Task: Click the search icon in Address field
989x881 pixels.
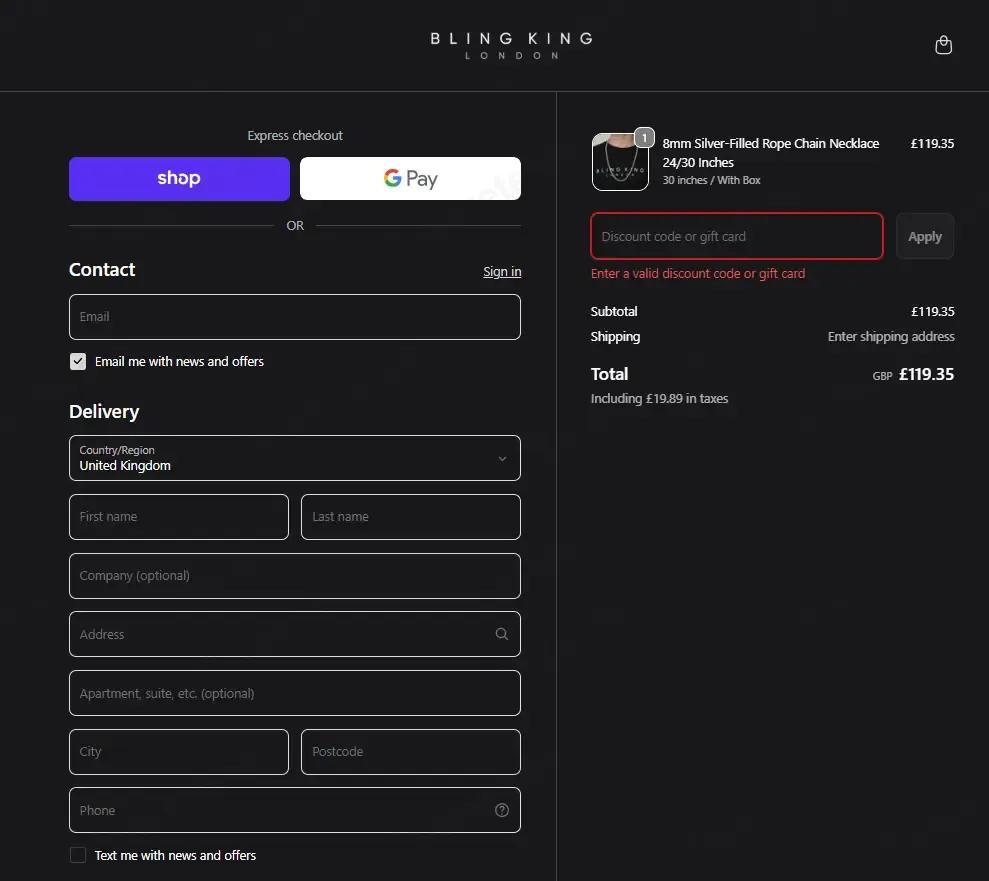Action: pyautogui.click(x=501, y=634)
